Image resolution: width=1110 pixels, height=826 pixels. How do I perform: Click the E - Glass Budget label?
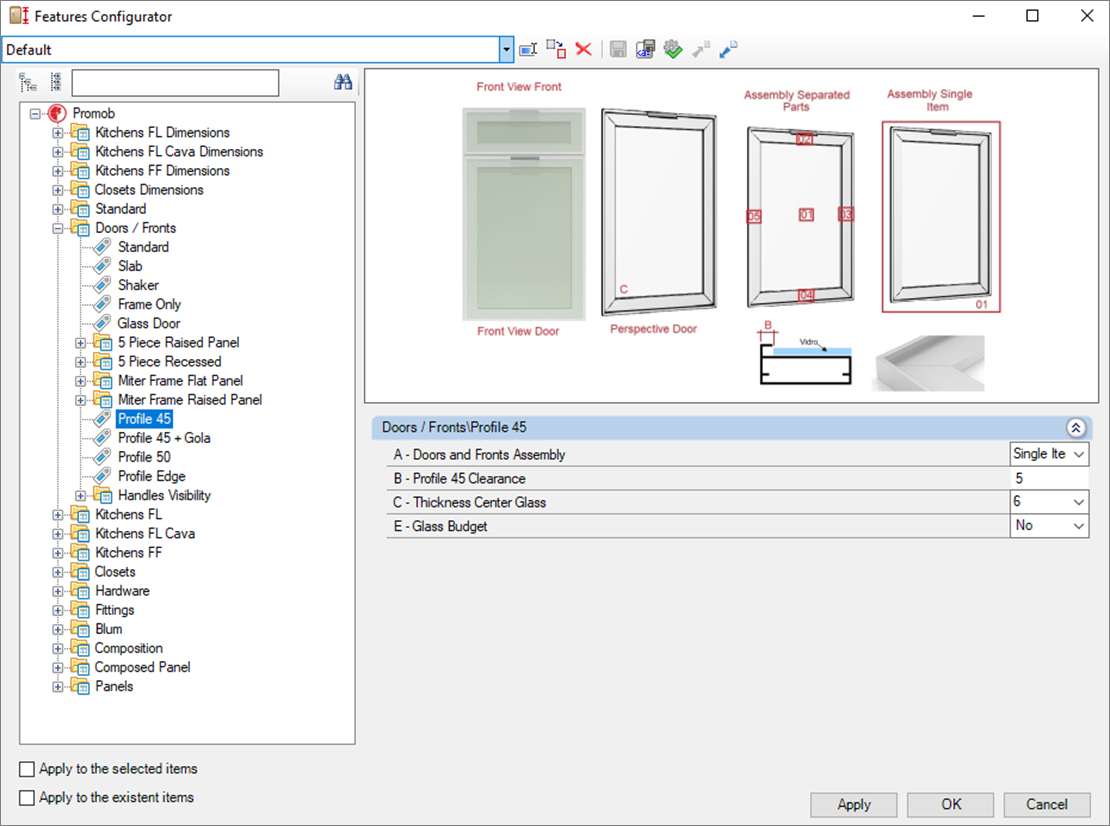tap(440, 527)
